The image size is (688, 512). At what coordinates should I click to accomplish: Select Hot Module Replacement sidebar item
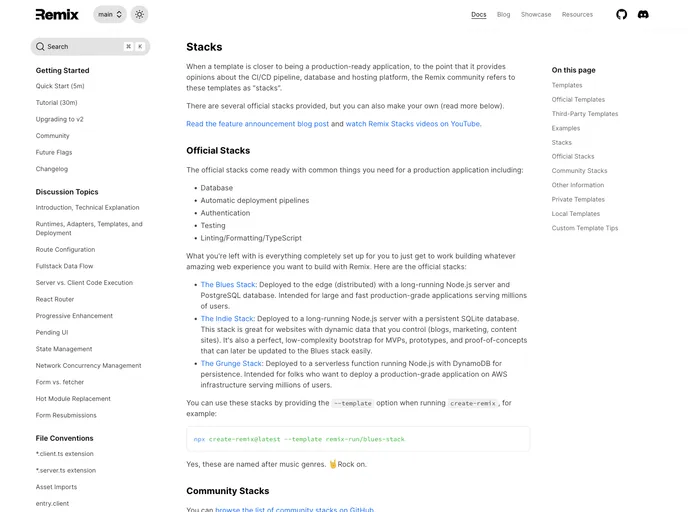pos(73,399)
